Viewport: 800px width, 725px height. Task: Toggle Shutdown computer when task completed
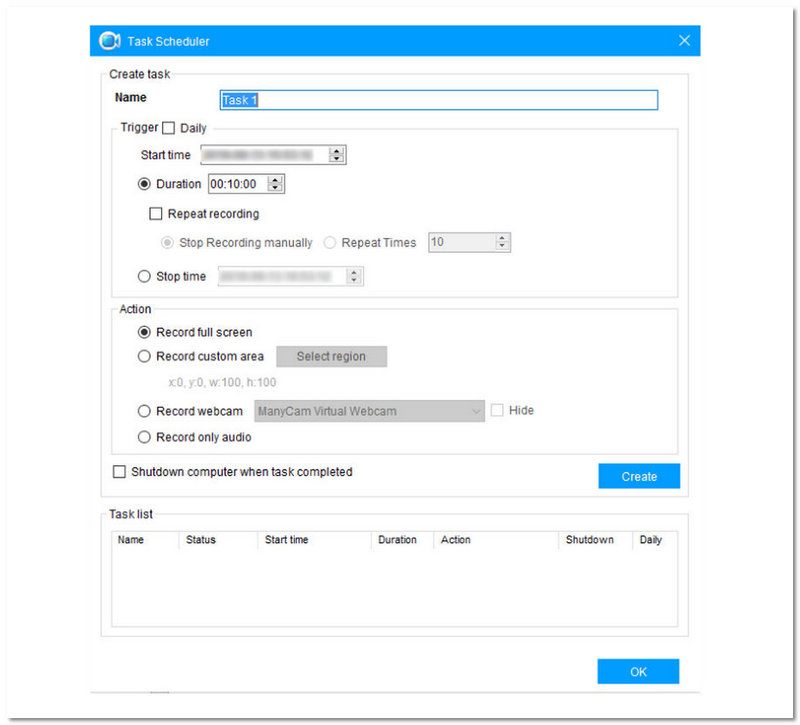click(120, 472)
